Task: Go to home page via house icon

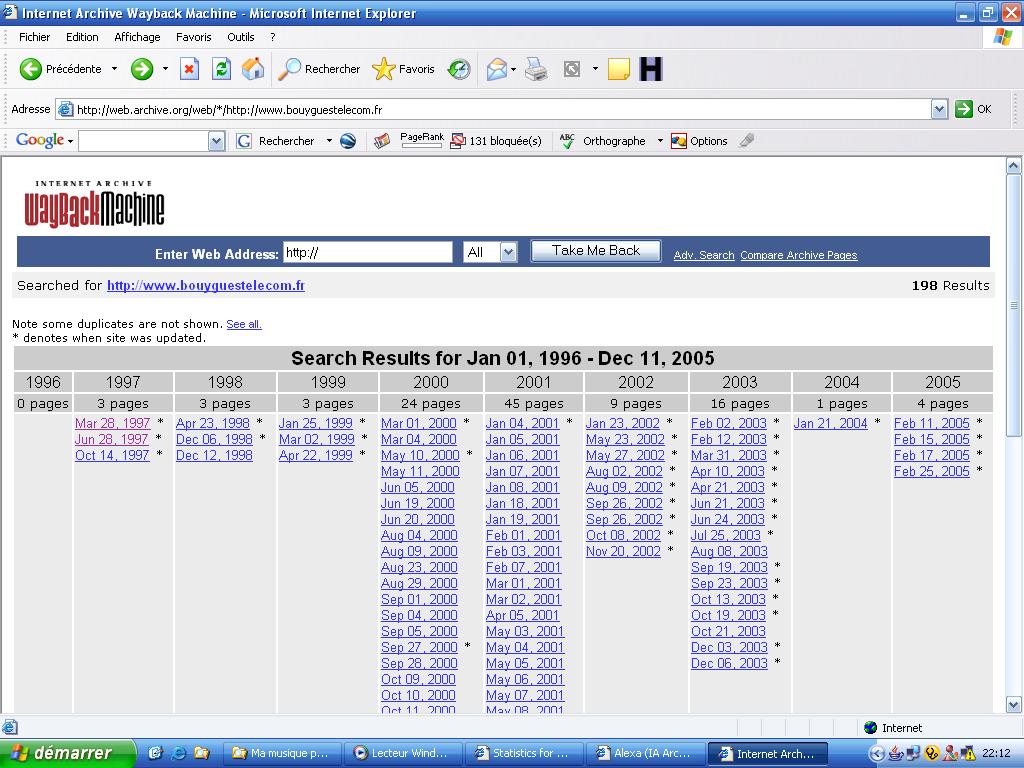Action: pos(253,69)
